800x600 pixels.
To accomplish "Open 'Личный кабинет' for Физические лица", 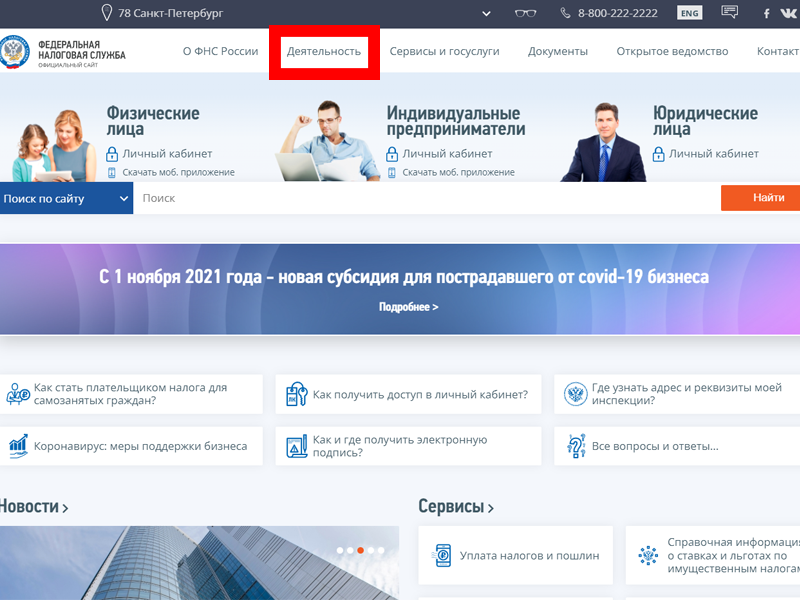I will pyautogui.click(x=167, y=154).
